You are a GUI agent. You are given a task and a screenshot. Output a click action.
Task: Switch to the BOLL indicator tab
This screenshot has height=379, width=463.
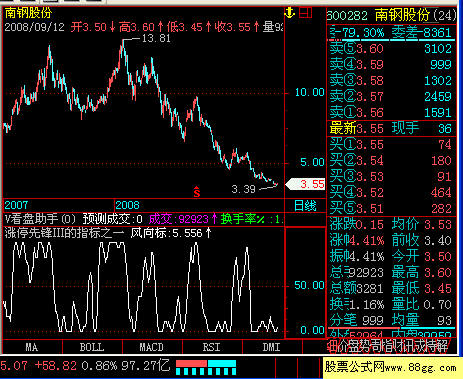92,347
